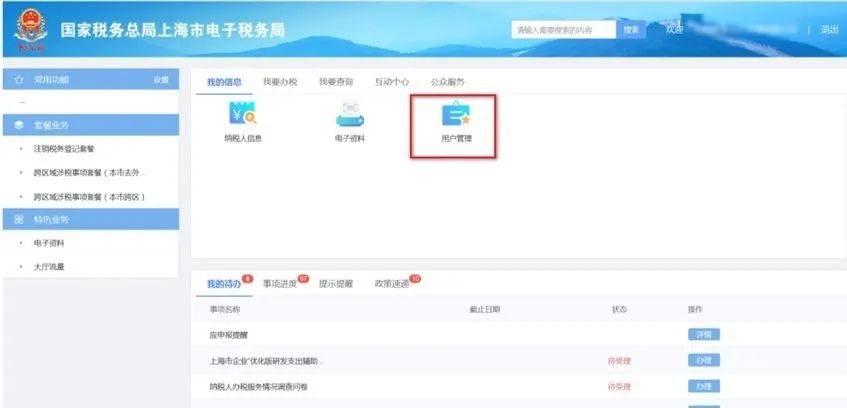The width and height of the screenshot is (847, 408).
Task: Click 办理 for 上海市企业优化版研发支出辅助
Action: 704,360
